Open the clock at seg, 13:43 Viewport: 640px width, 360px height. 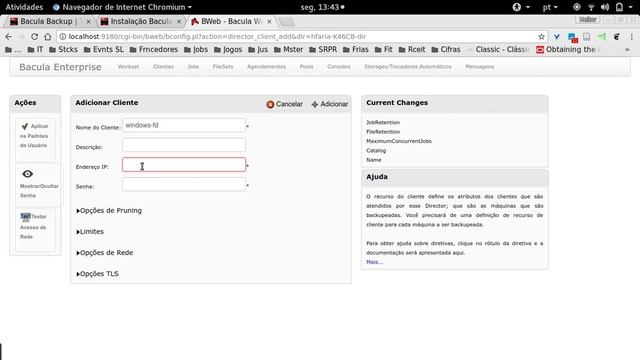[x=322, y=7]
